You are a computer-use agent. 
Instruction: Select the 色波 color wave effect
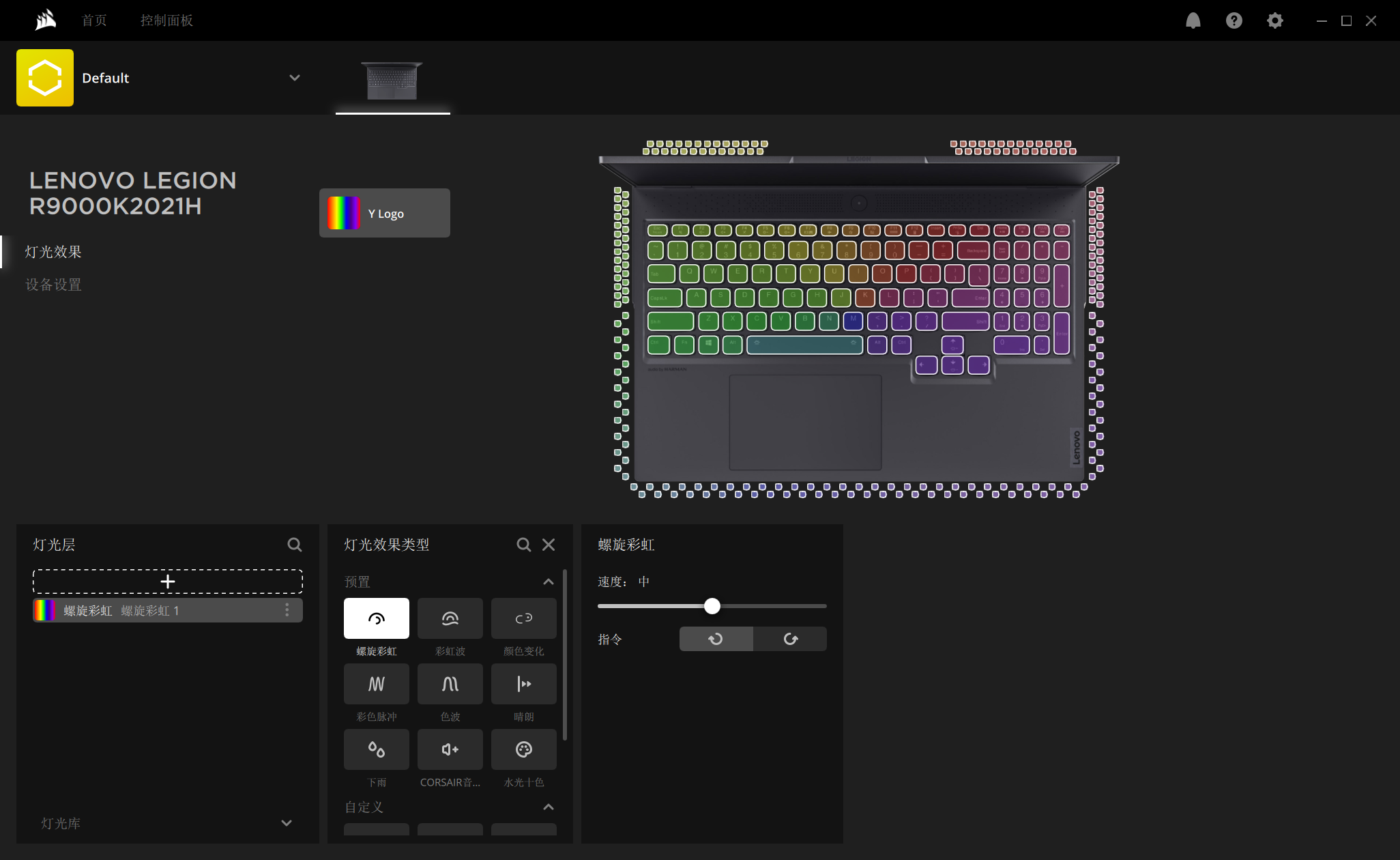[x=450, y=684]
